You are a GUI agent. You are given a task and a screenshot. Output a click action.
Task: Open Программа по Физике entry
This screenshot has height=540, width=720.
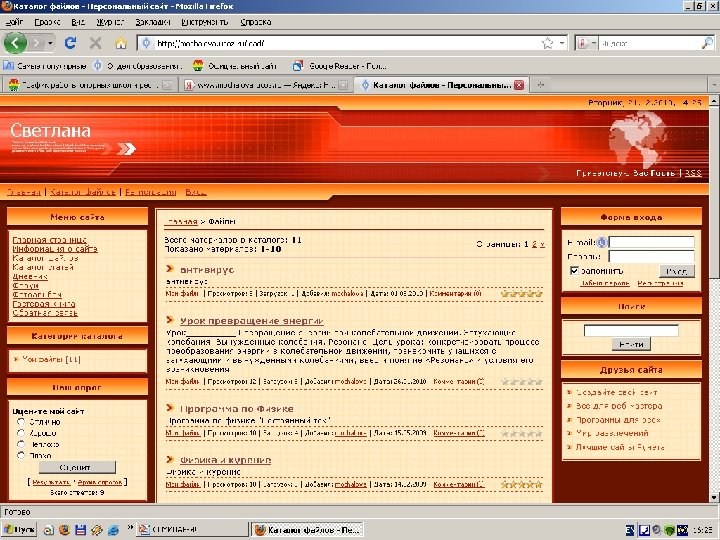tap(236, 409)
